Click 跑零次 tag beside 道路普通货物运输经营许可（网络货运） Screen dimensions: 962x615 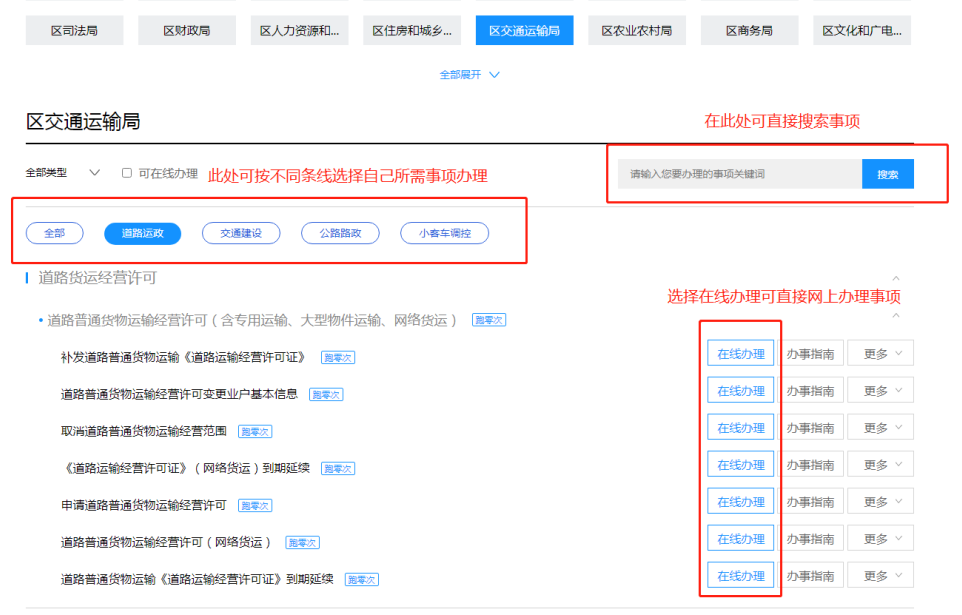click(302, 543)
